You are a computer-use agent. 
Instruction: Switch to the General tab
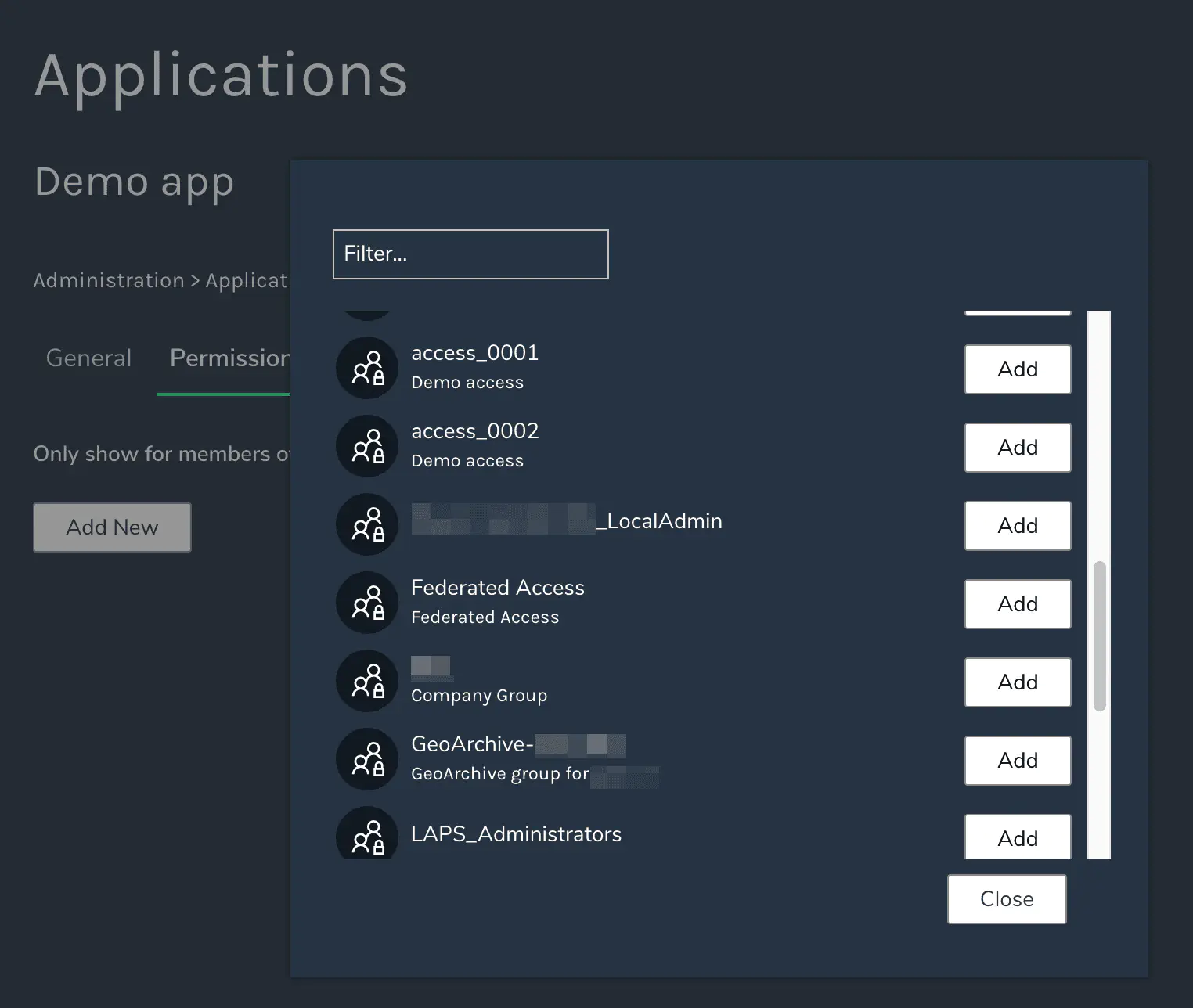coord(88,358)
